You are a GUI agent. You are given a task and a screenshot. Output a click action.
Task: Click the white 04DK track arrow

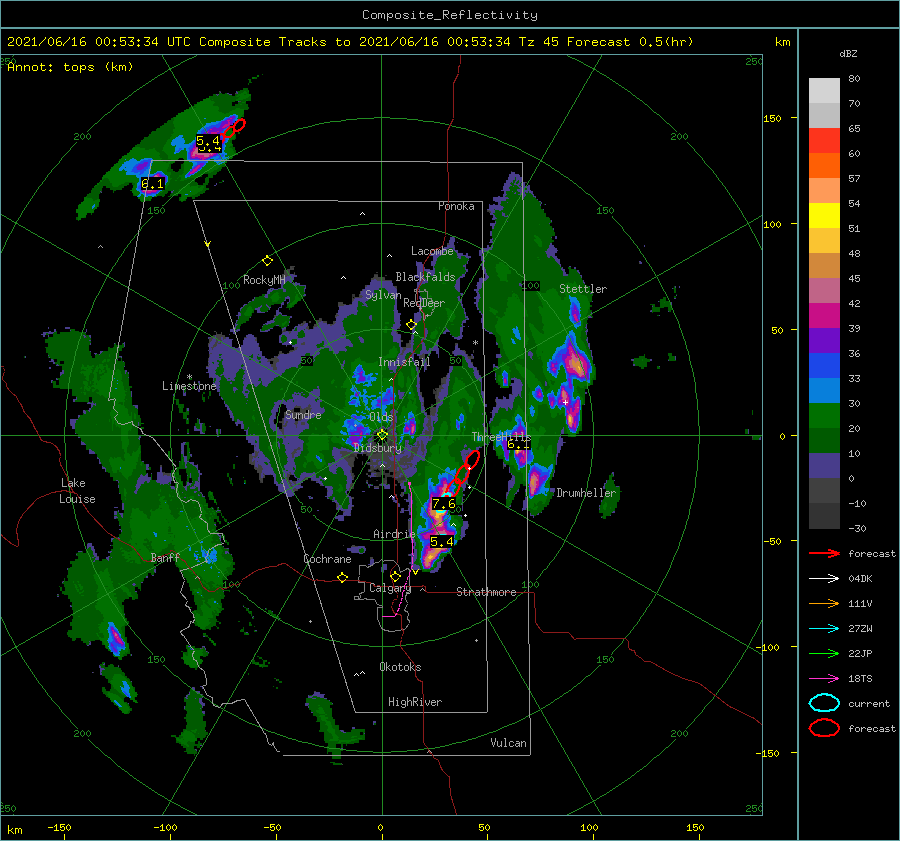click(824, 578)
